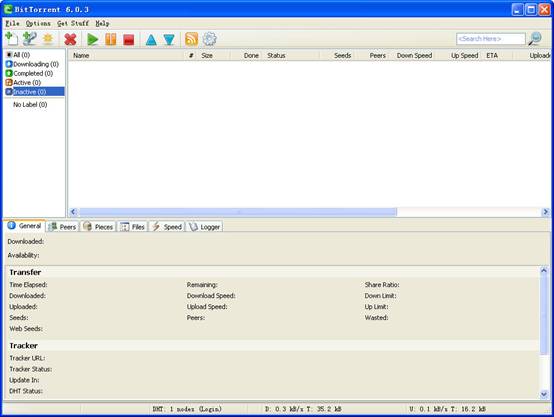
Task: Click the details pane vertical scrollbar thumb
Action: (544, 314)
